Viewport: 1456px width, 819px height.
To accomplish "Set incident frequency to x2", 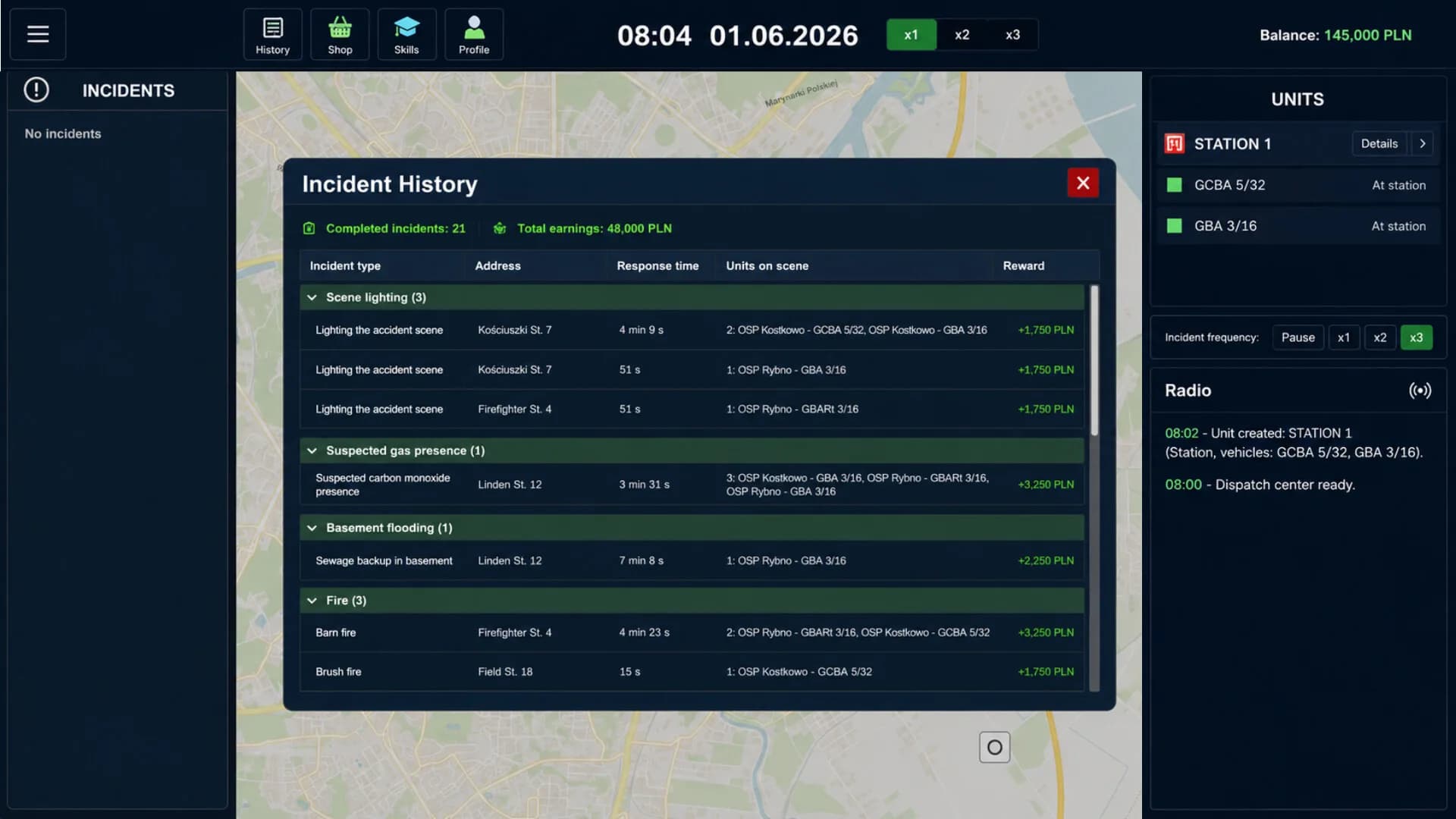I will tap(1380, 337).
